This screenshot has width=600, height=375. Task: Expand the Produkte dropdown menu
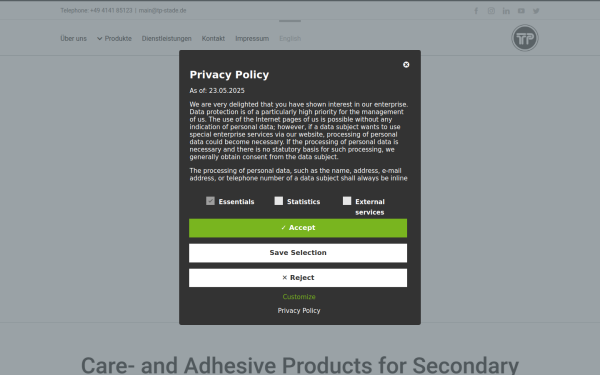pyautogui.click(x=114, y=39)
